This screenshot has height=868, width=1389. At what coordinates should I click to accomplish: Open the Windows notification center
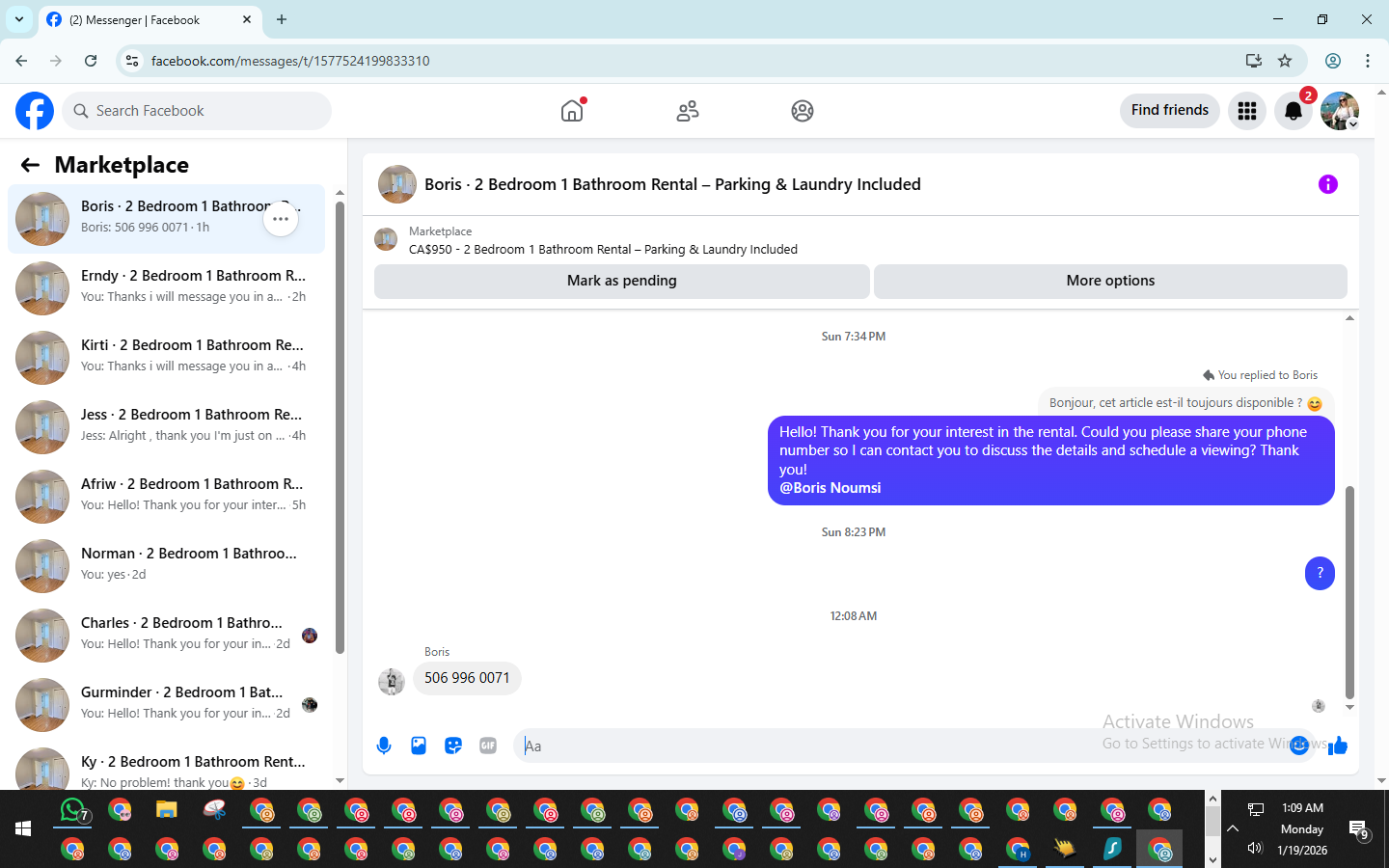1359,829
